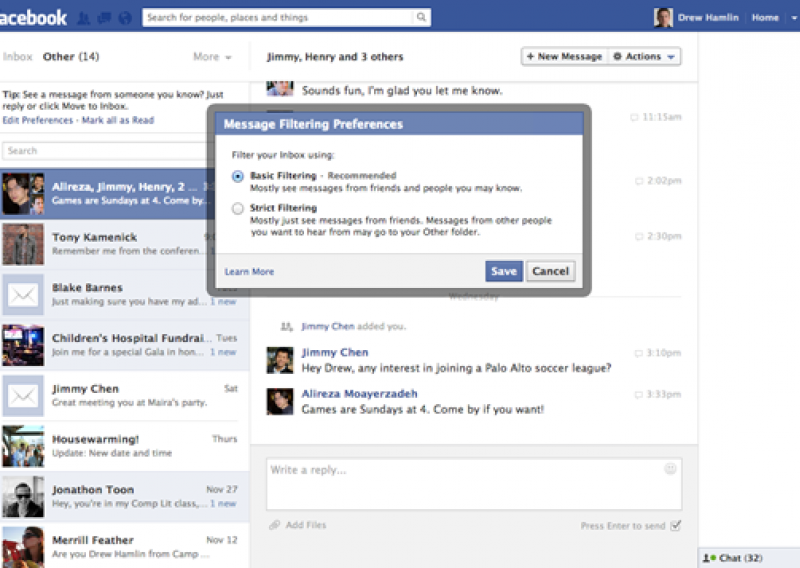Open Chat (32) bar

click(748, 558)
